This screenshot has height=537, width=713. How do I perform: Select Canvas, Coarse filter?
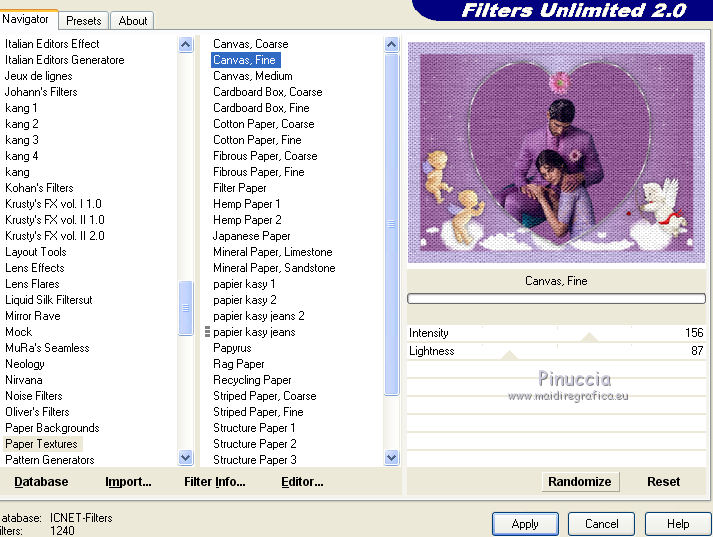pos(251,44)
